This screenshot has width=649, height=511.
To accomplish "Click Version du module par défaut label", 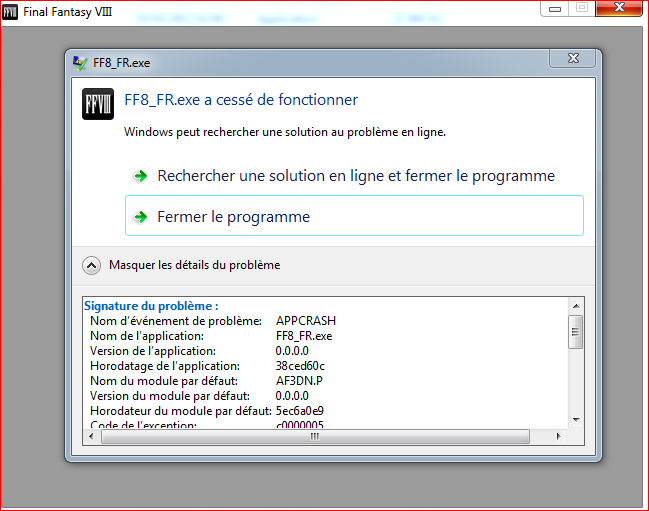I will (x=170, y=396).
